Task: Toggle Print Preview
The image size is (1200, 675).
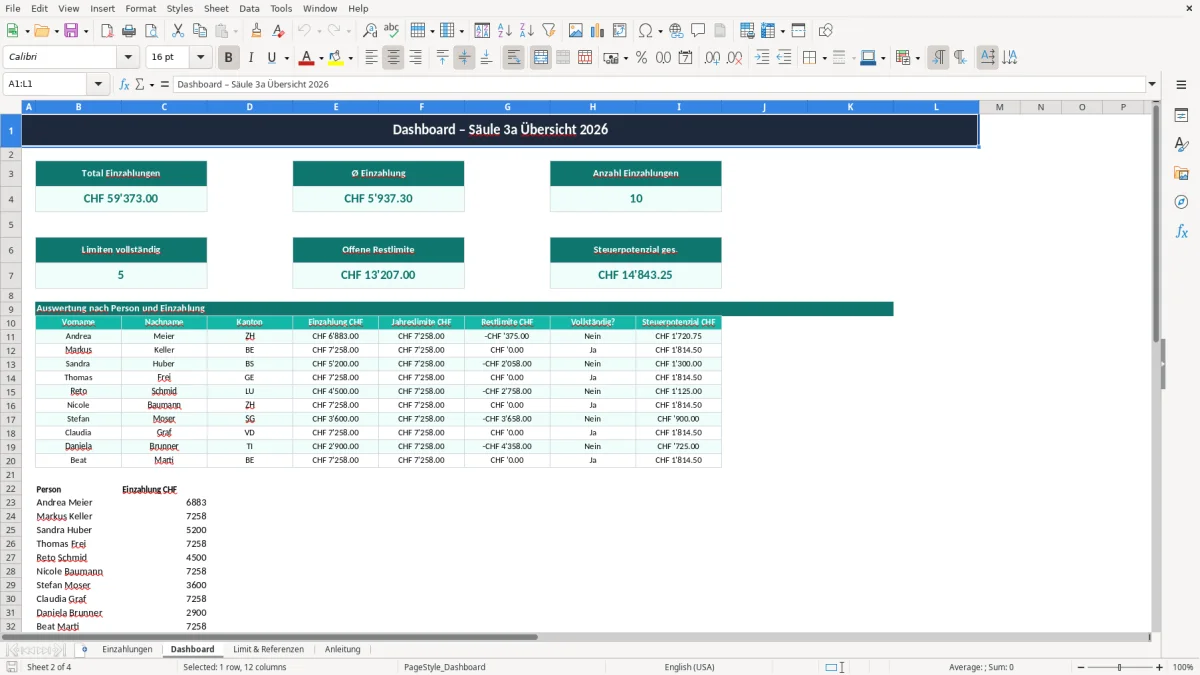Action: click(x=151, y=31)
